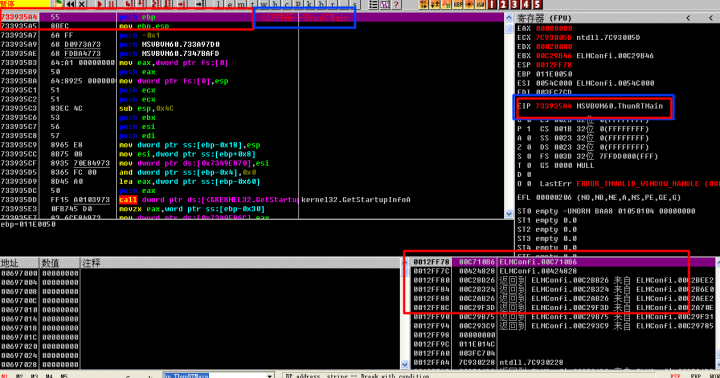Click ESP button in status bar

pyautogui.click(x=675, y=376)
